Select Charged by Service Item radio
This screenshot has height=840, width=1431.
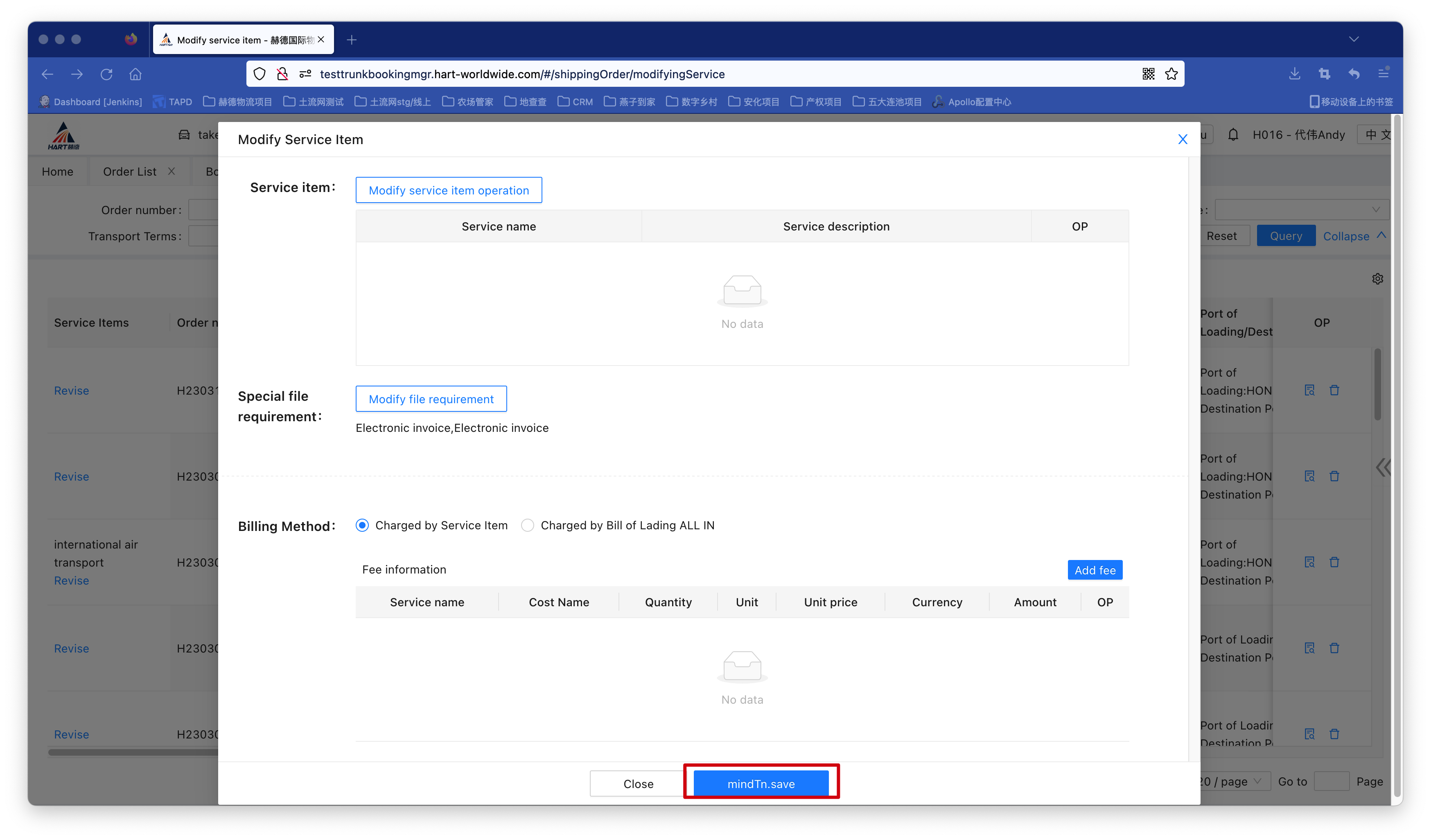(362, 525)
